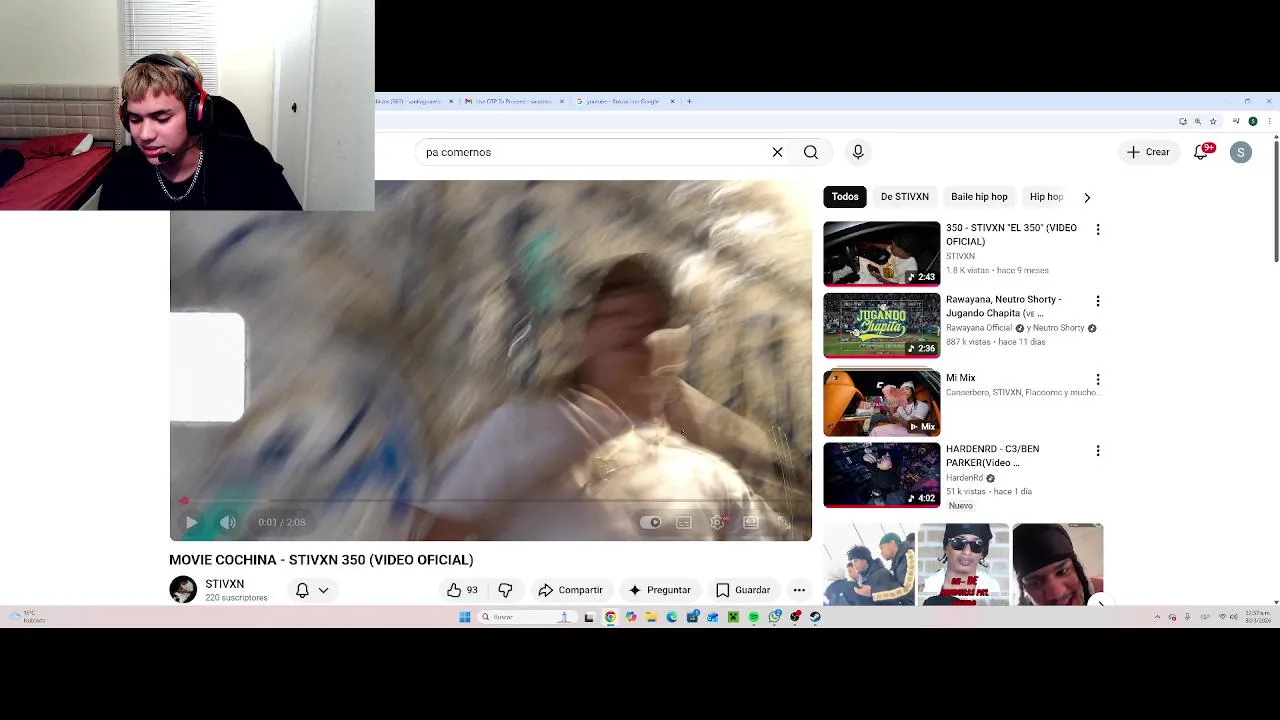The image size is (1280, 720).
Task: Mute the video using the volume icon
Action: (228, 522)
